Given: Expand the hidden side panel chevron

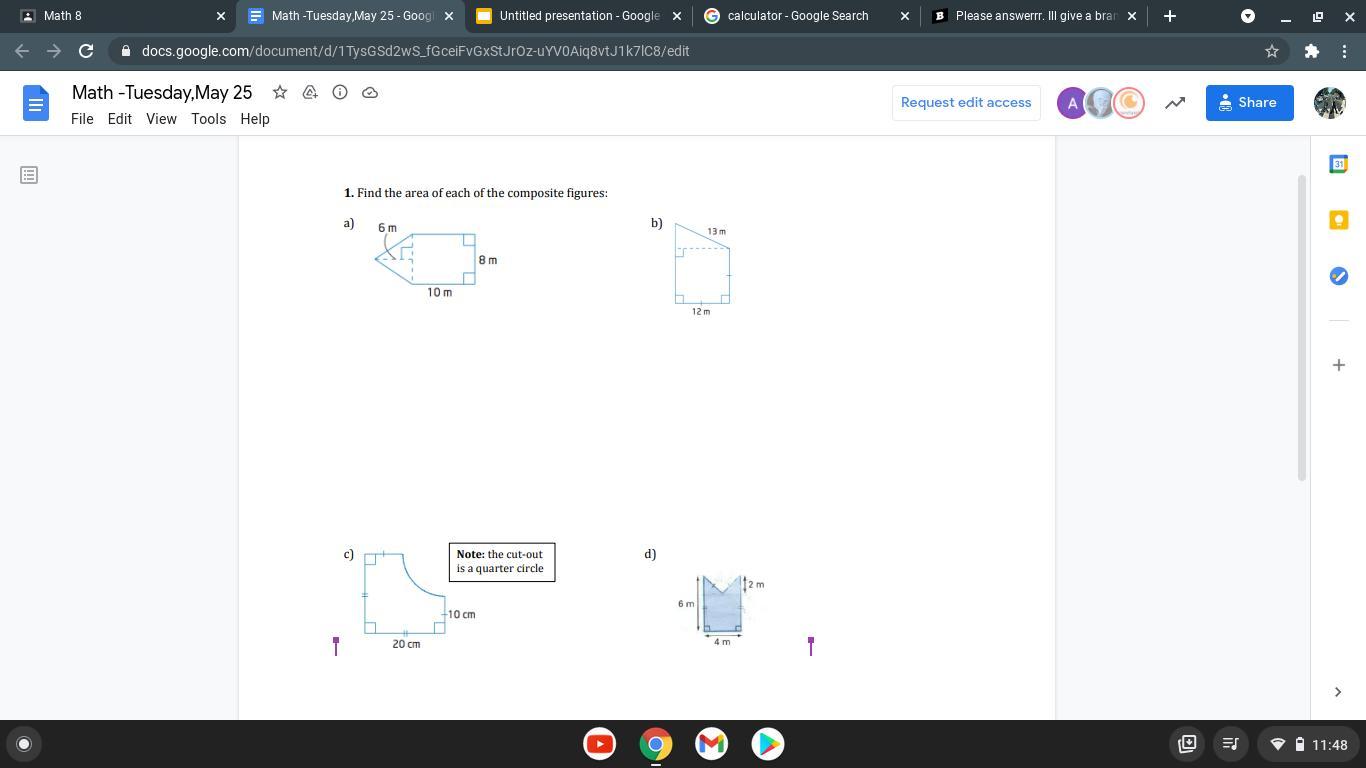Looking at the screenshot, I should [x=1338, y=692].
